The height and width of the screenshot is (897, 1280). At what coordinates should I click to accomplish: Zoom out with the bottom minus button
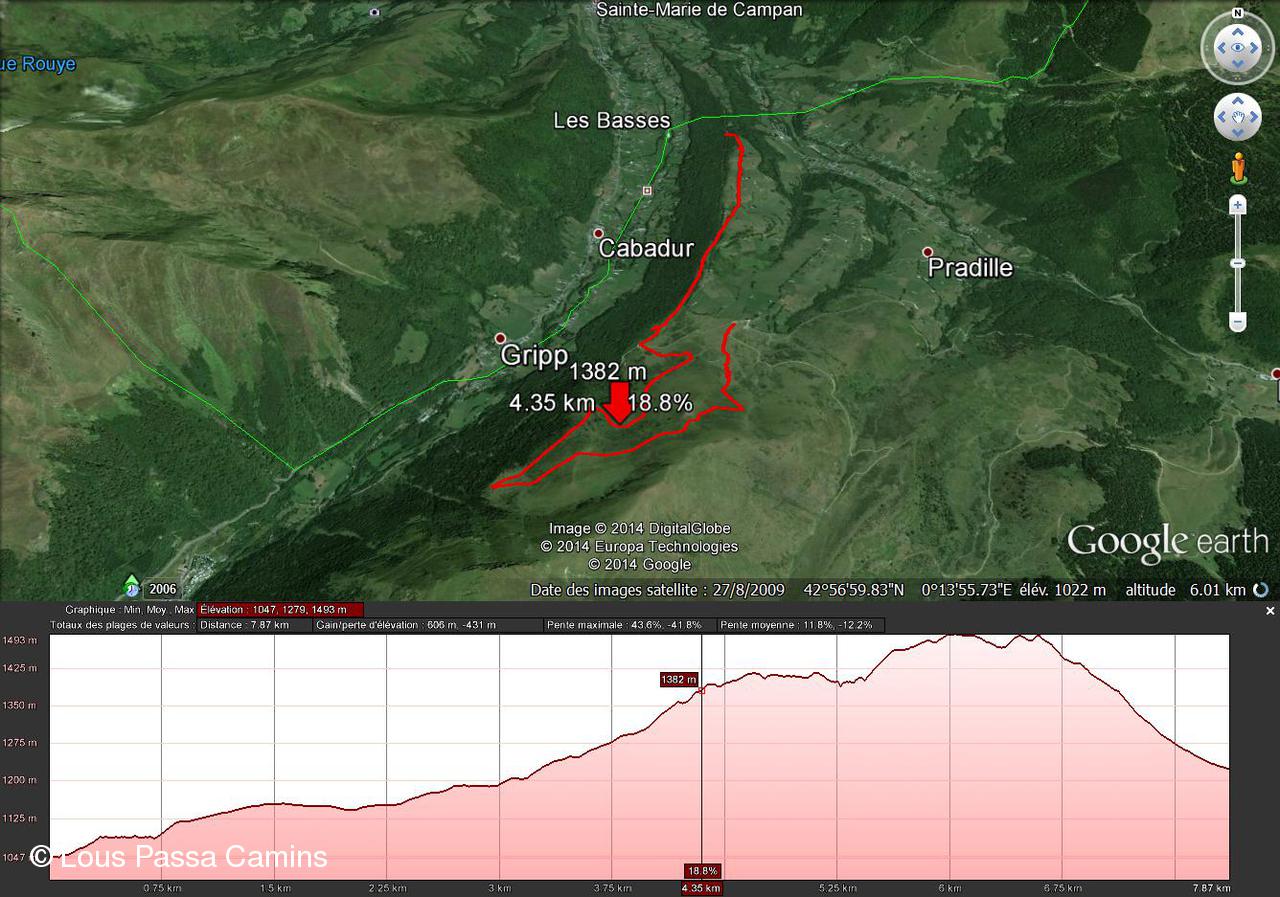tap(1238, 322)
